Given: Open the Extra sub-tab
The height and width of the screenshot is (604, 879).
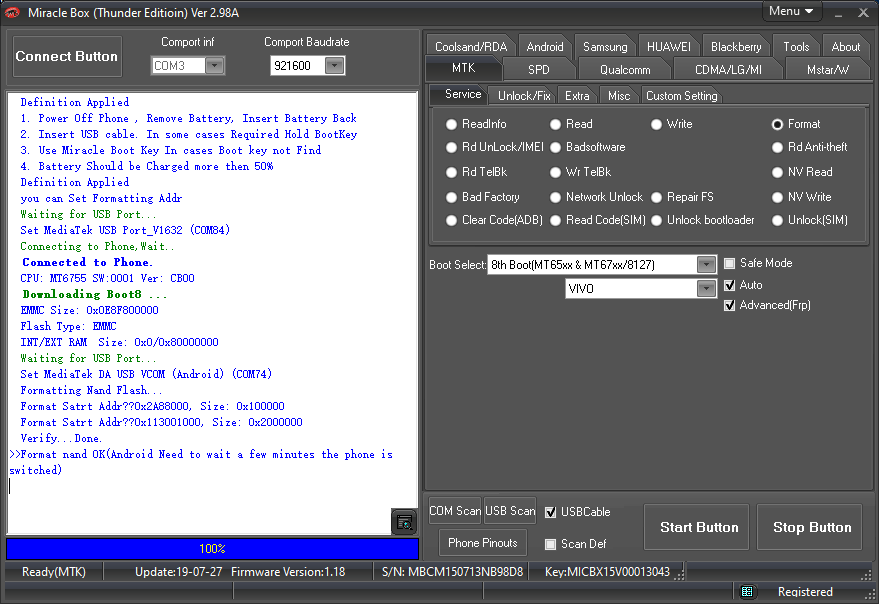Looking at the screenshot, I should click(x=577, y=96).
